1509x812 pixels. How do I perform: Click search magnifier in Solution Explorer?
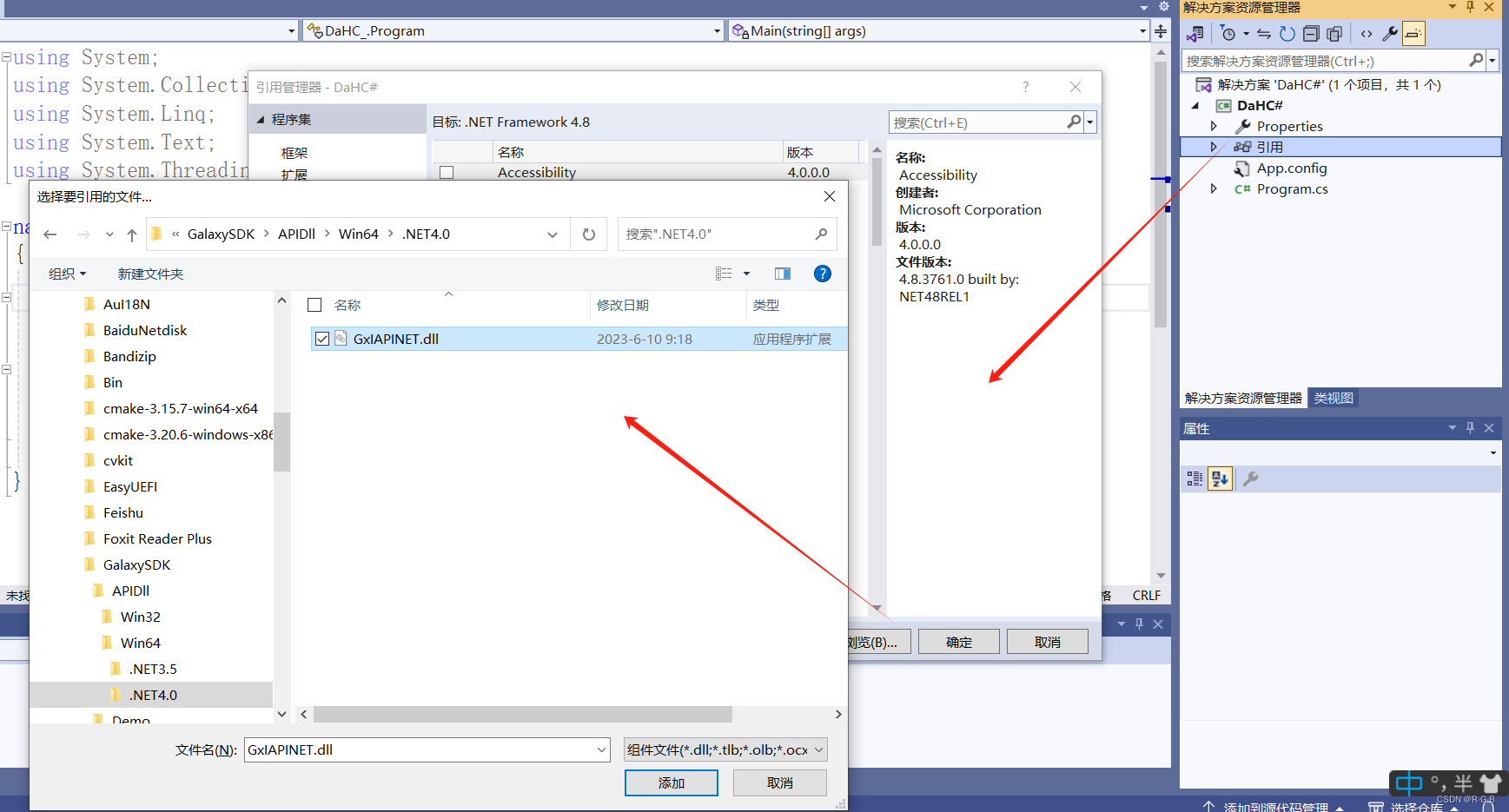click(1476, 60)
